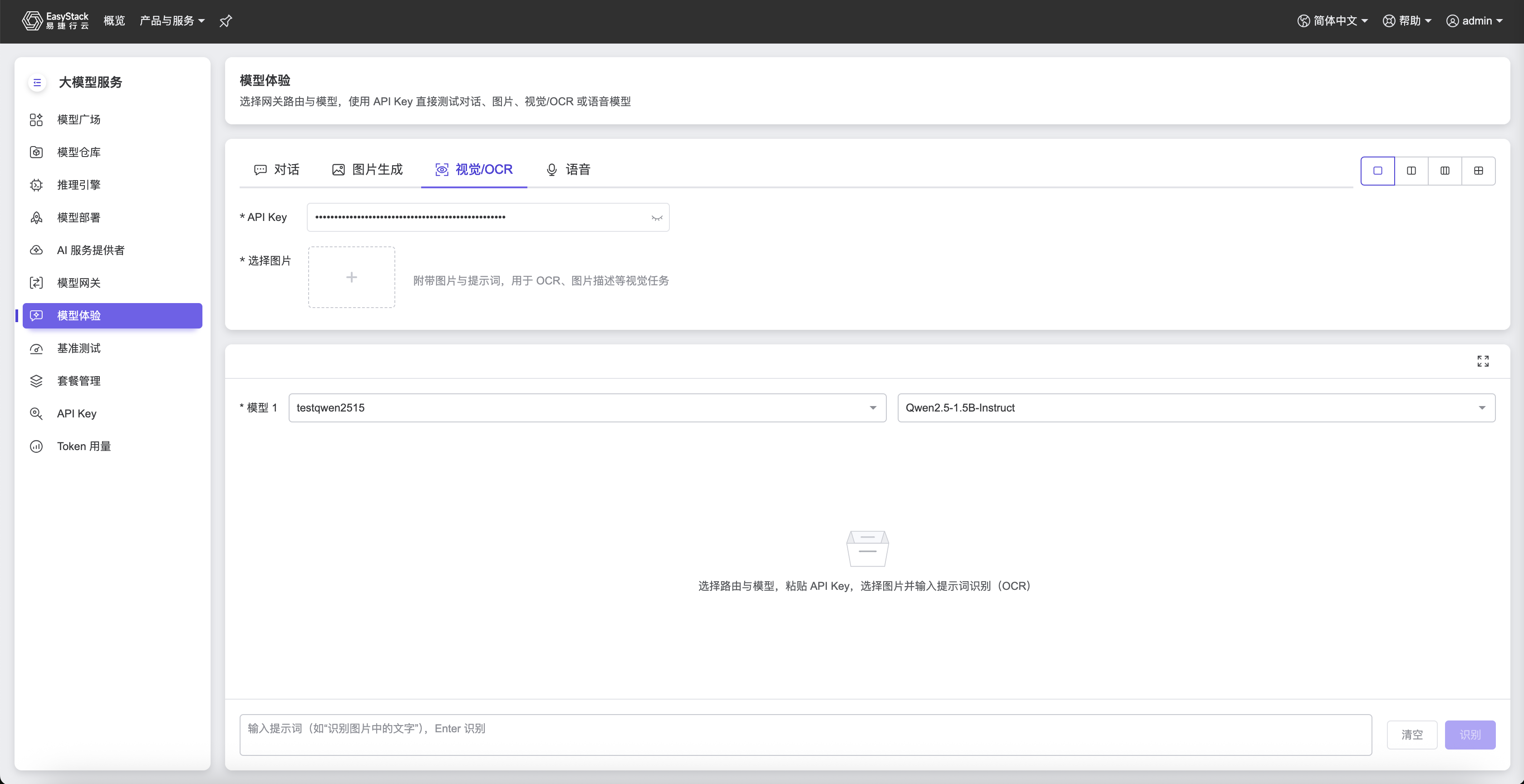
Task: Switch to four-grid layout view
Action: 1479,171
